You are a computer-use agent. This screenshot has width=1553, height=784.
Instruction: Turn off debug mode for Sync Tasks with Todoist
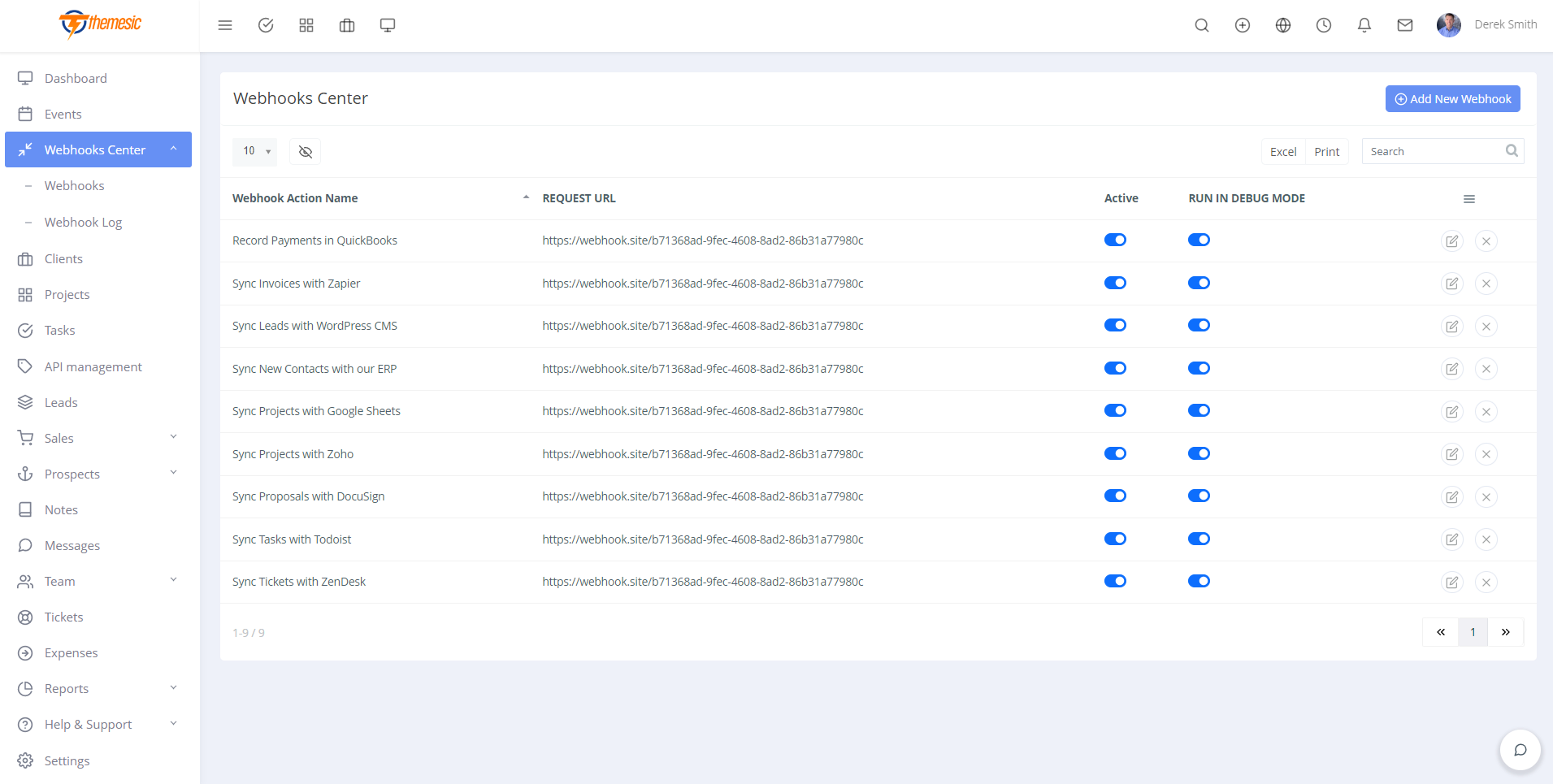tap(1199, 538)
